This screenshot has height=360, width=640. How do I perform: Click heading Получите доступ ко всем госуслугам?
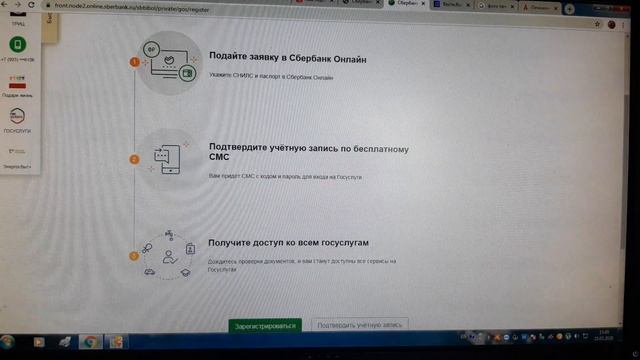tap(289, 242)
